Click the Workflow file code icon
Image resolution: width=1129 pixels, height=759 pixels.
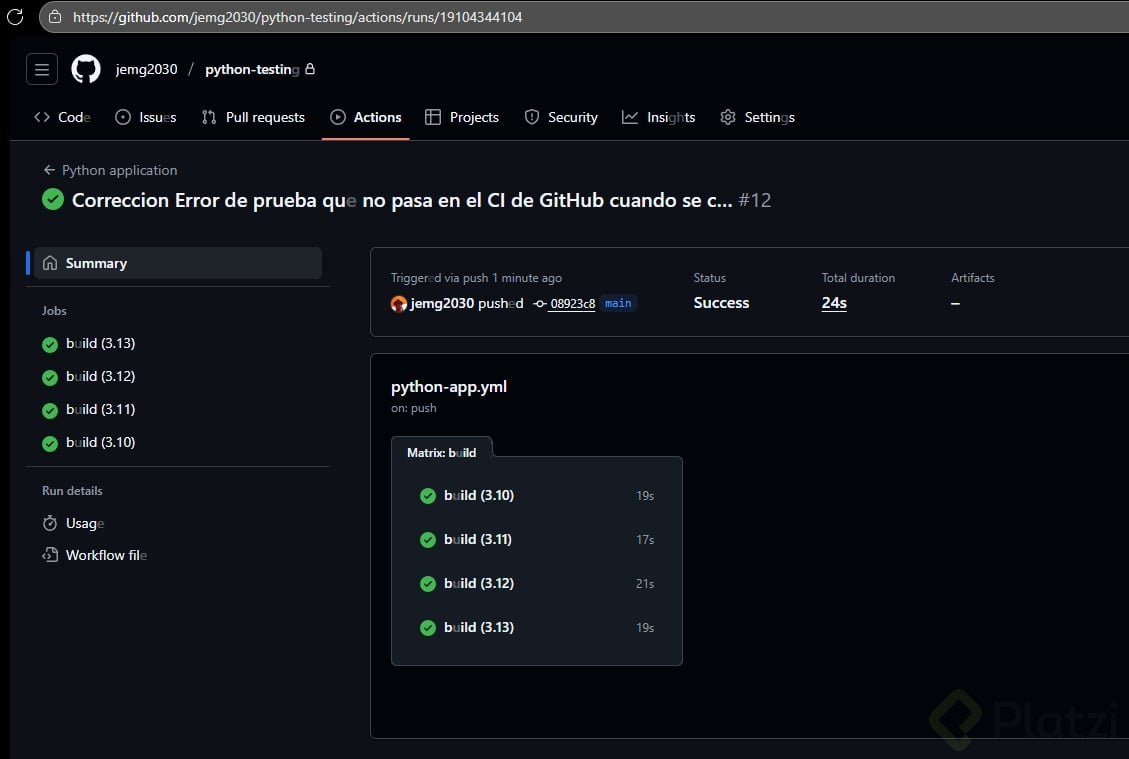pos(50,554)
